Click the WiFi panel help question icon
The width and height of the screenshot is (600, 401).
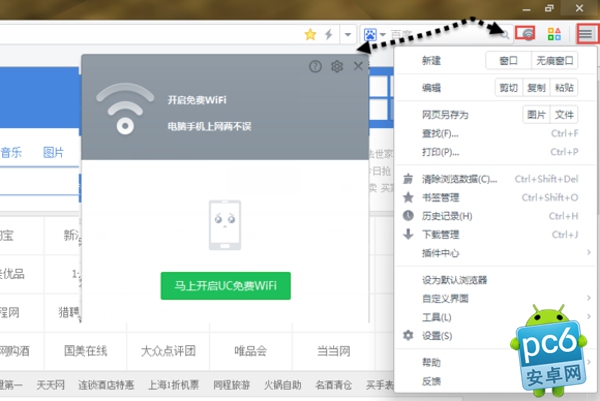point(316,66)
